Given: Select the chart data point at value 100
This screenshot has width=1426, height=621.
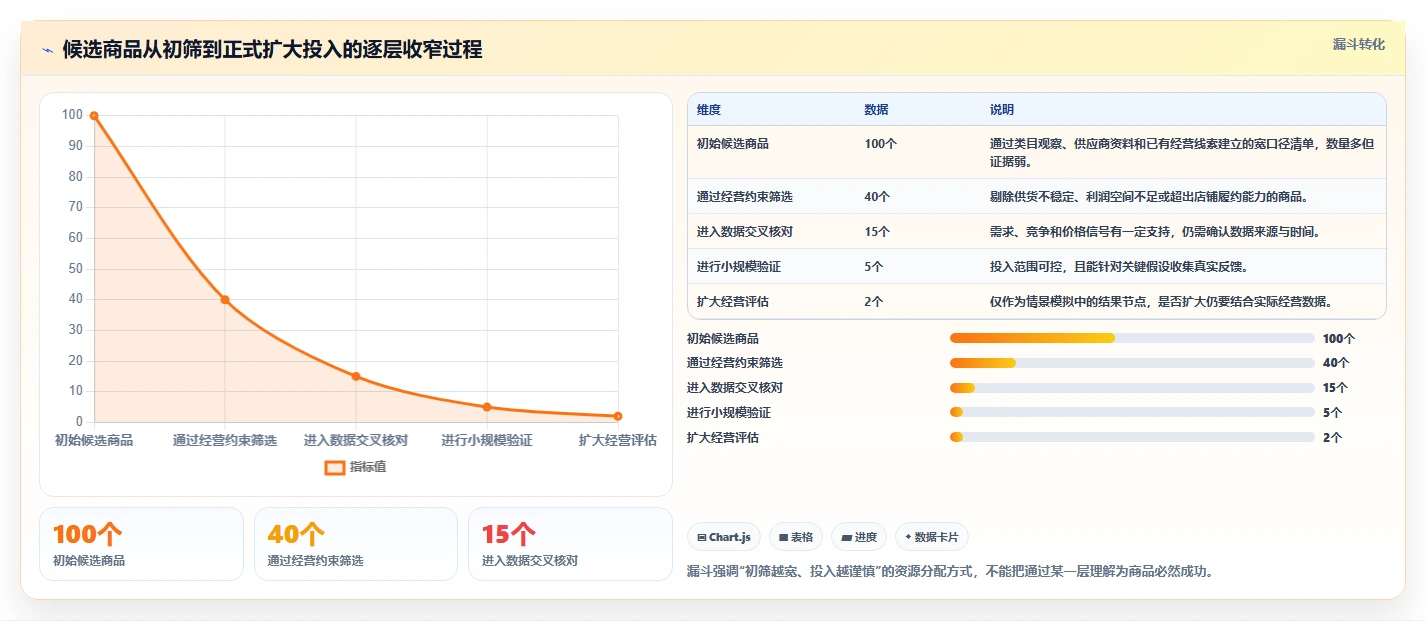Looking at the screenshot, I should pyautogui.click(x=94, y=116).
